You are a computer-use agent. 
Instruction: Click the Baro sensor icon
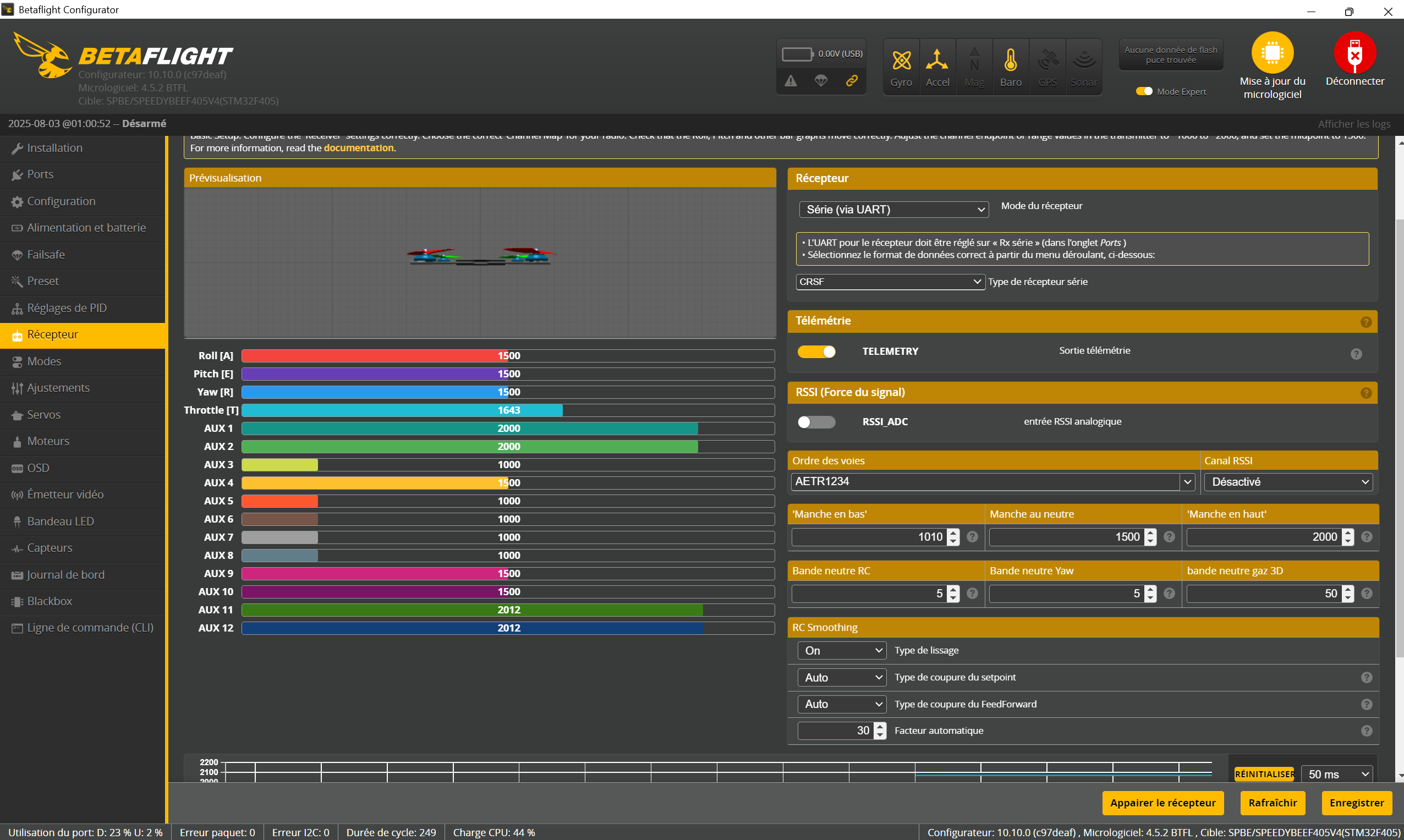[1011, 61]
